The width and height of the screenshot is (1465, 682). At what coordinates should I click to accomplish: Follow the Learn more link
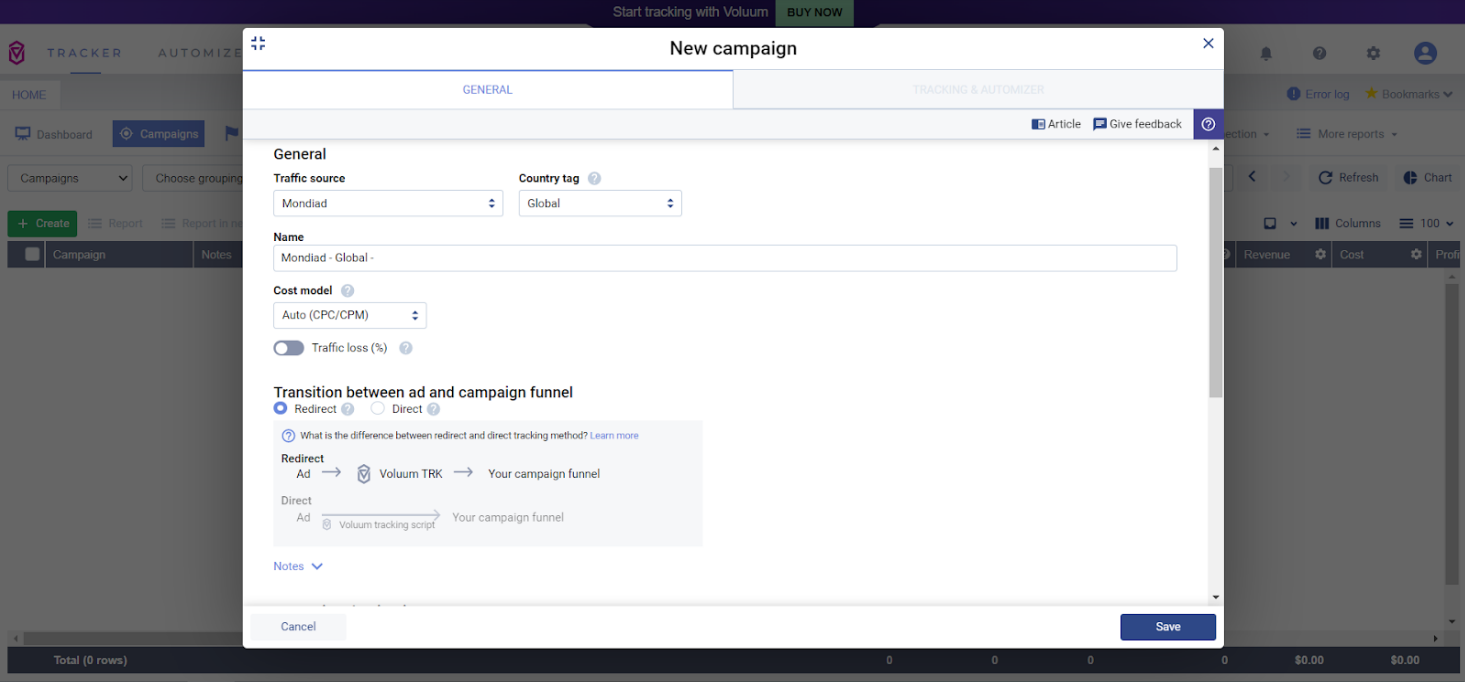614,436
